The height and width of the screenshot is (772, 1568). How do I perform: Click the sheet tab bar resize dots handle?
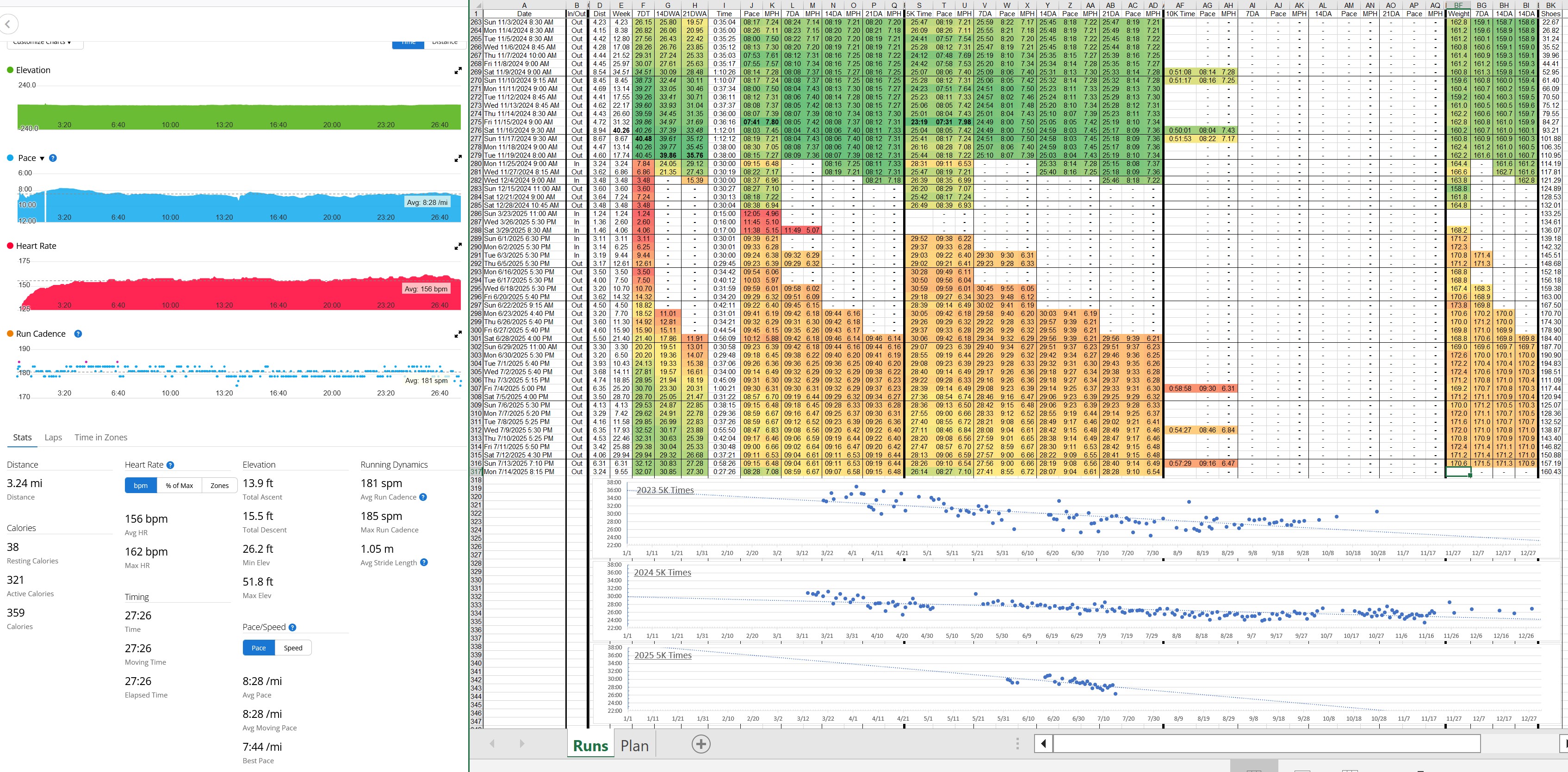[x=1017, y=744]
